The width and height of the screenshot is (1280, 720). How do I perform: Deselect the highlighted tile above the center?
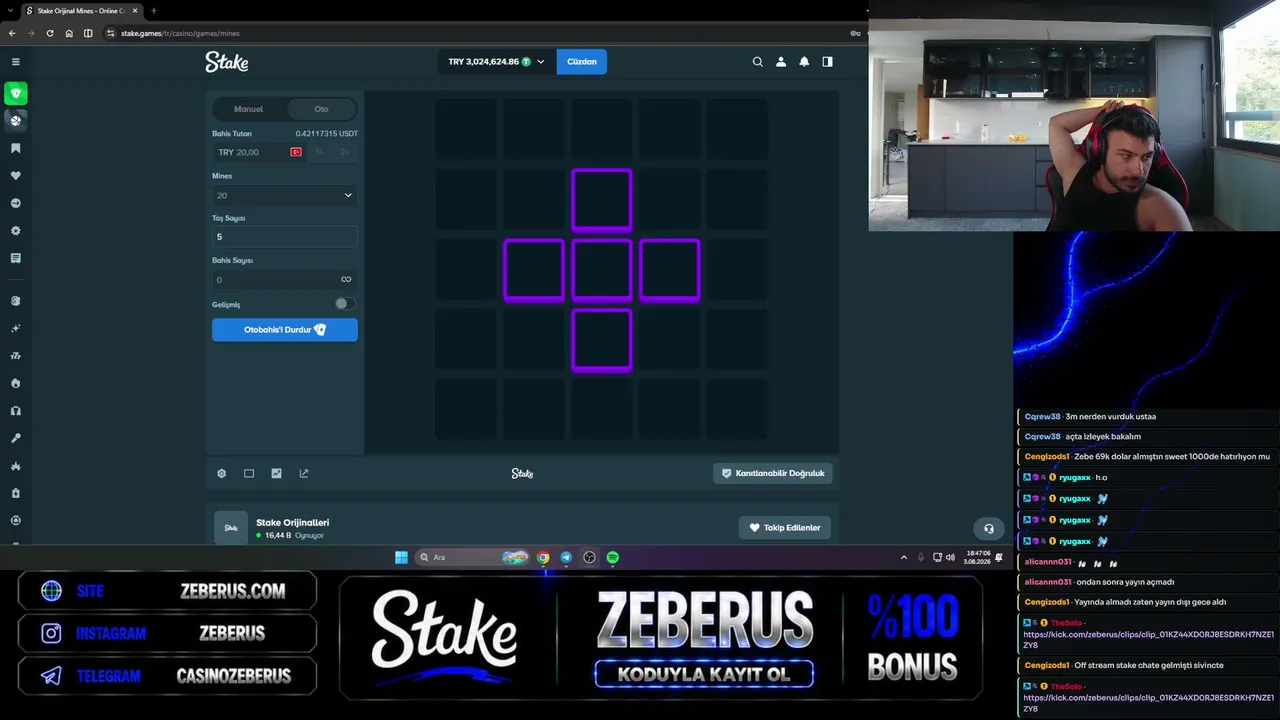(602, 200)
